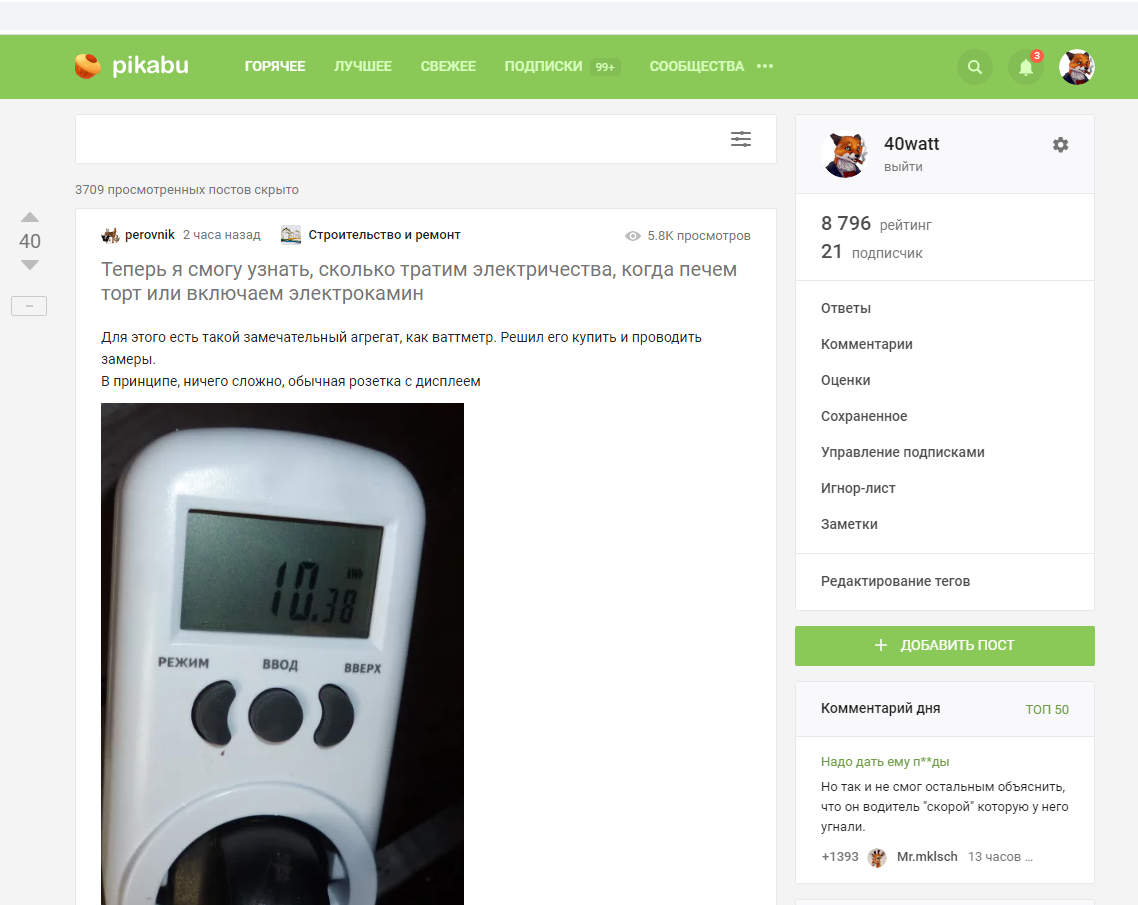Viewport: 1138px width, 905px height.
Task: Click the Pikabu logo icon
Action: click(x=88, y=66)
